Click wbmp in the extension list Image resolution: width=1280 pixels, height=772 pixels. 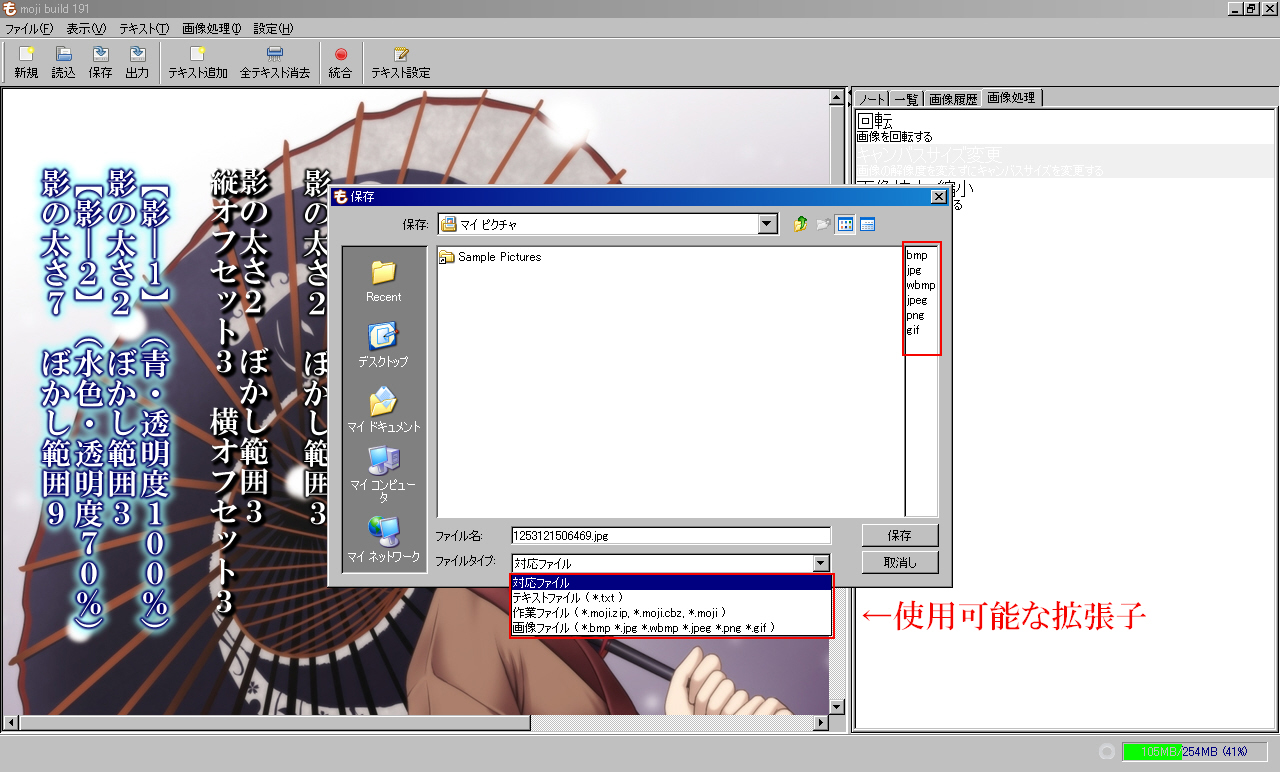921,285
